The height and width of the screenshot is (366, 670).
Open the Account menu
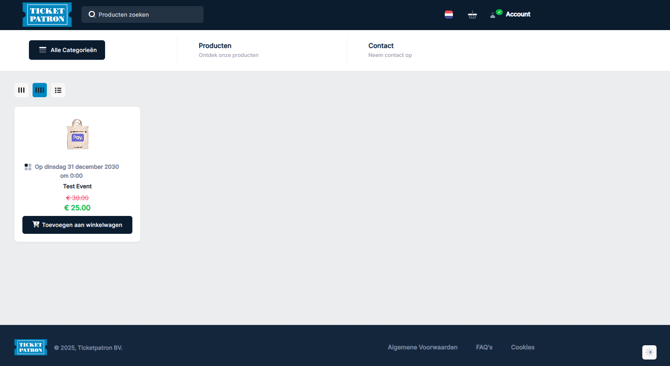click(510, 15)
